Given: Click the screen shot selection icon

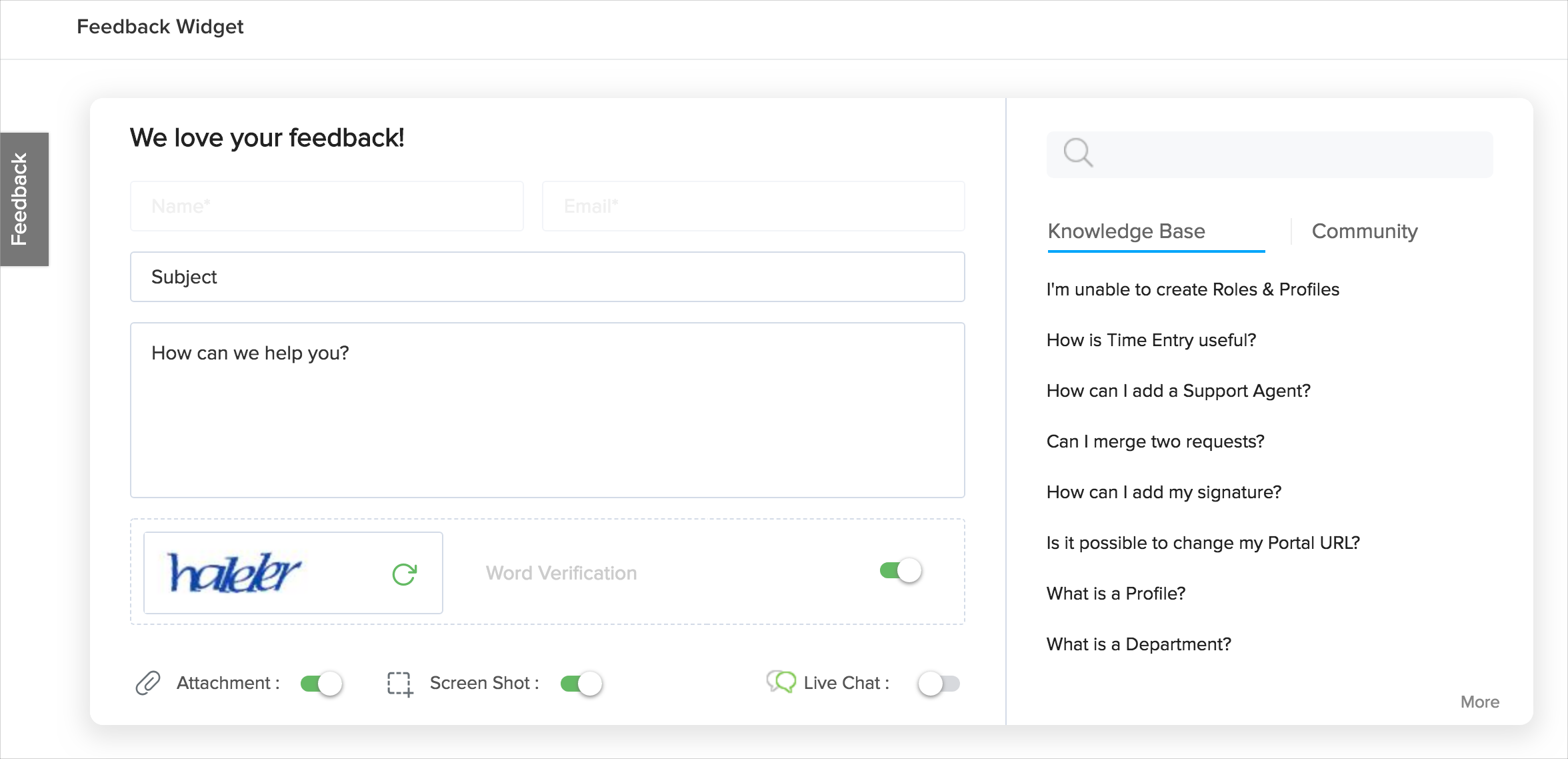Looking at the screenshot, I should coord(400,684).
